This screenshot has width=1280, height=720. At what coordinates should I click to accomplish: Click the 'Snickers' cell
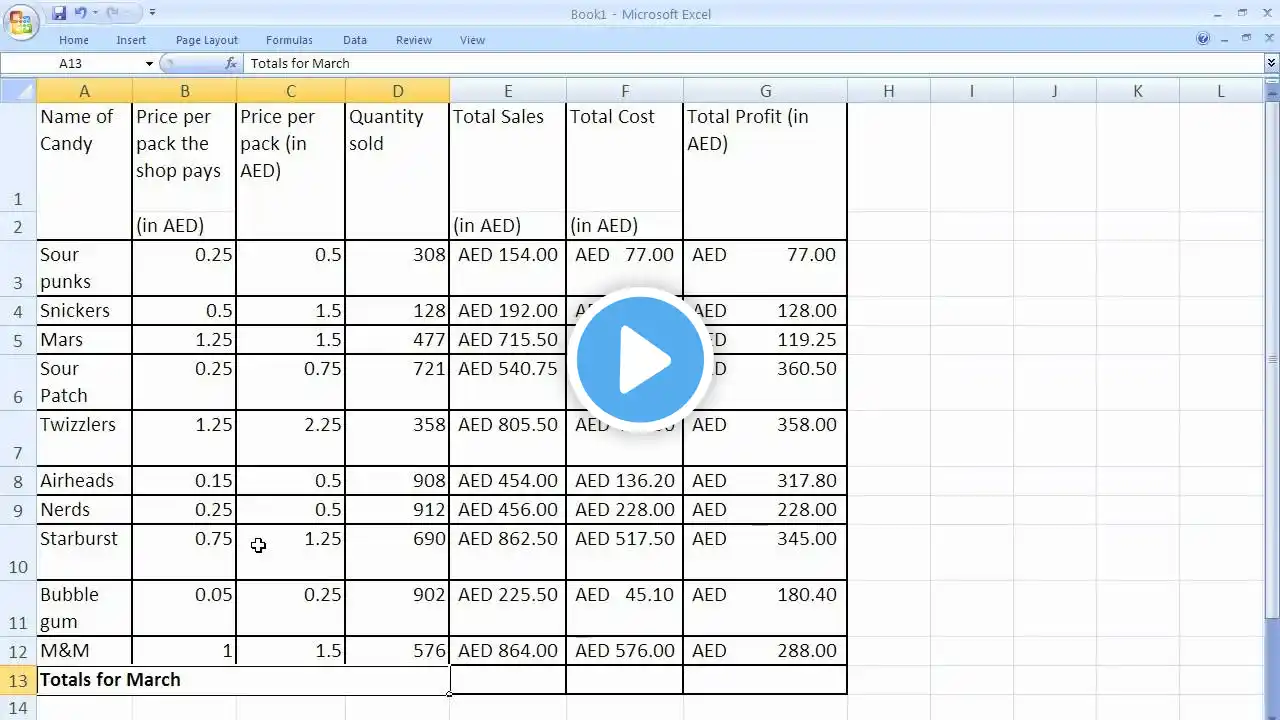[x=84, y=311]
